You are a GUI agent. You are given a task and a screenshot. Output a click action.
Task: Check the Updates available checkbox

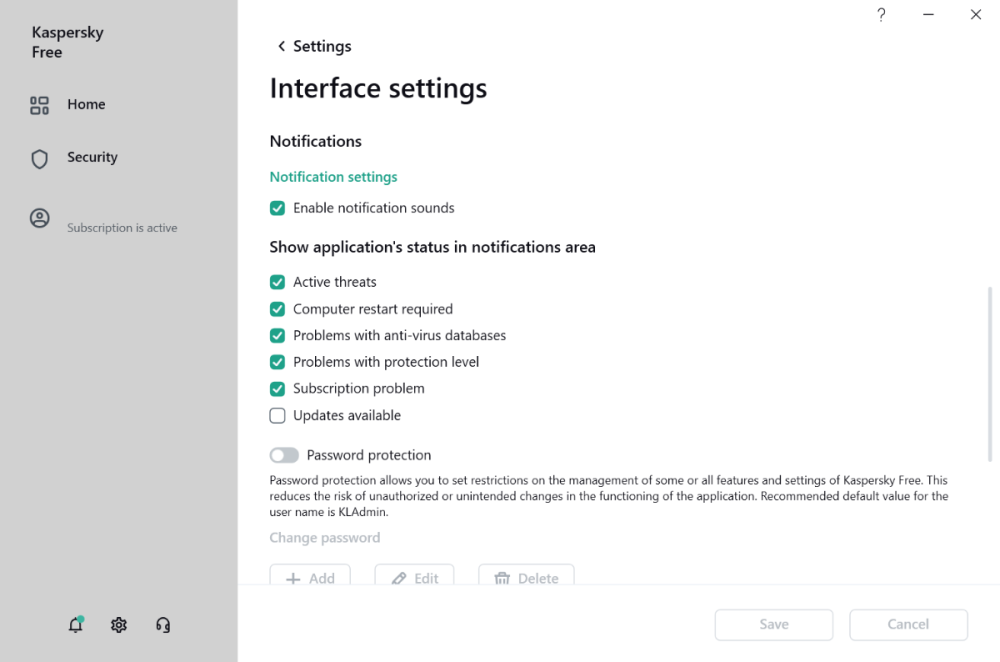pos(278,415)
